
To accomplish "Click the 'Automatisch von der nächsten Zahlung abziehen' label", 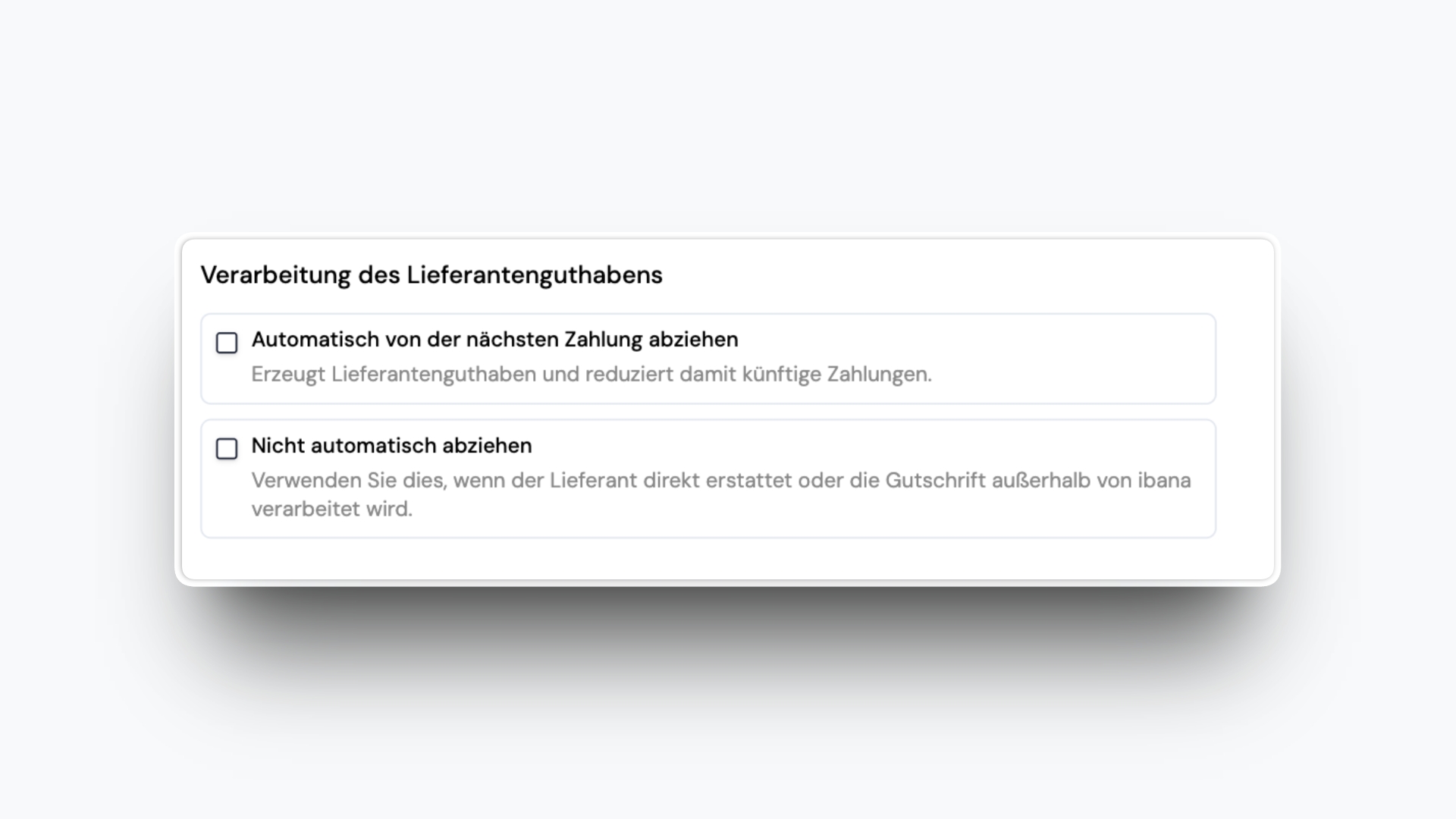I will 494,340.
